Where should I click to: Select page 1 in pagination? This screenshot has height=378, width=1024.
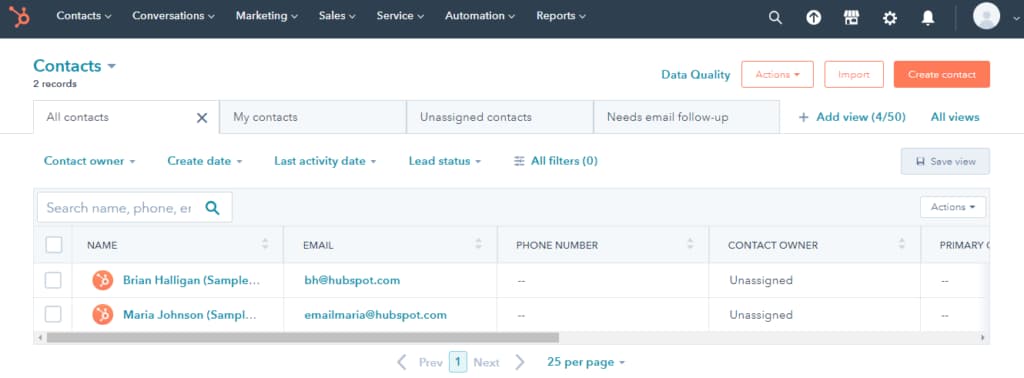click(x=458, y=362)
